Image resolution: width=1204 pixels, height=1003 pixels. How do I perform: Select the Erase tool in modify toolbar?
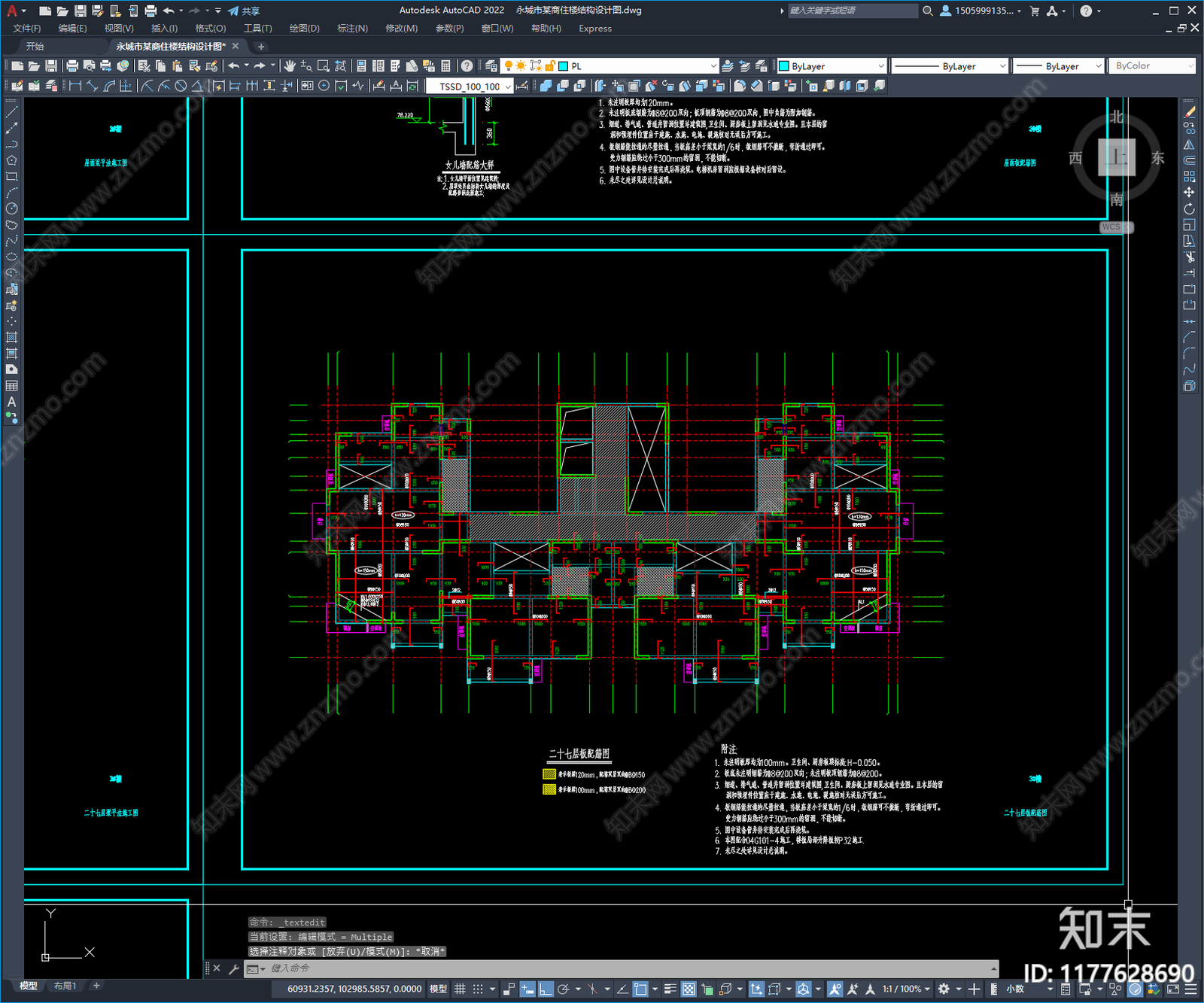(1190, 111)
